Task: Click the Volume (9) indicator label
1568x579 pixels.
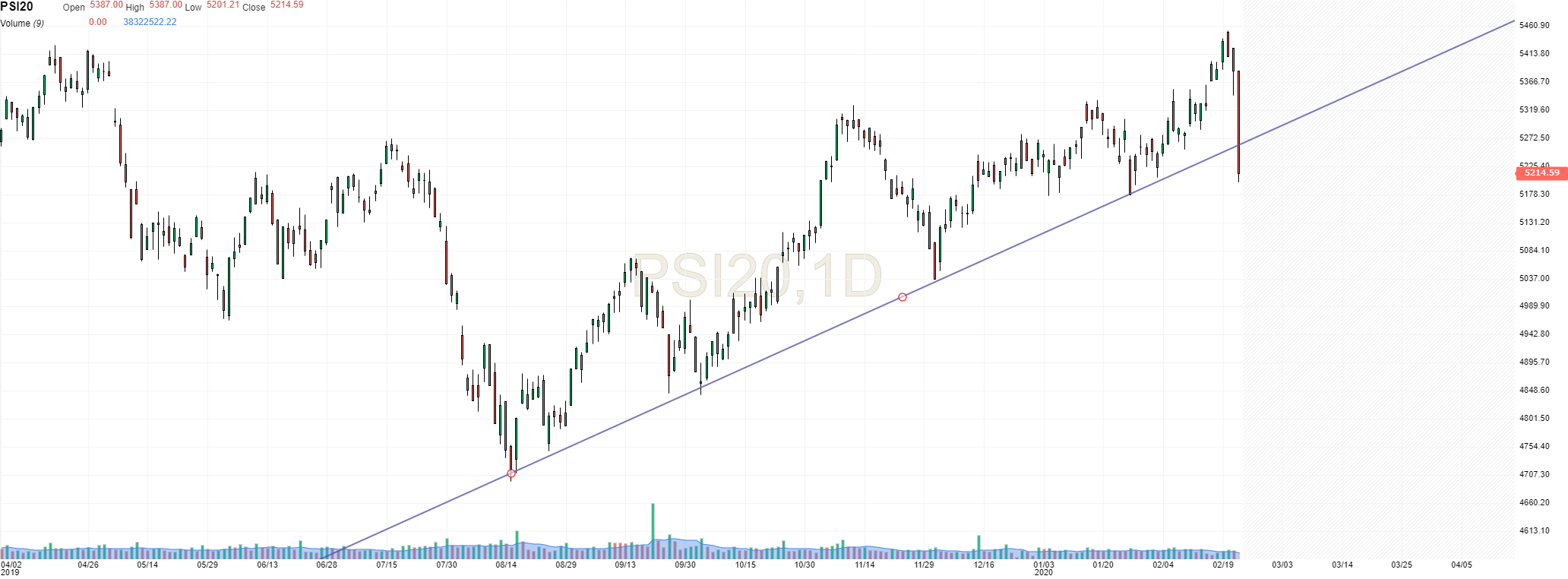Action: point(22,24)
